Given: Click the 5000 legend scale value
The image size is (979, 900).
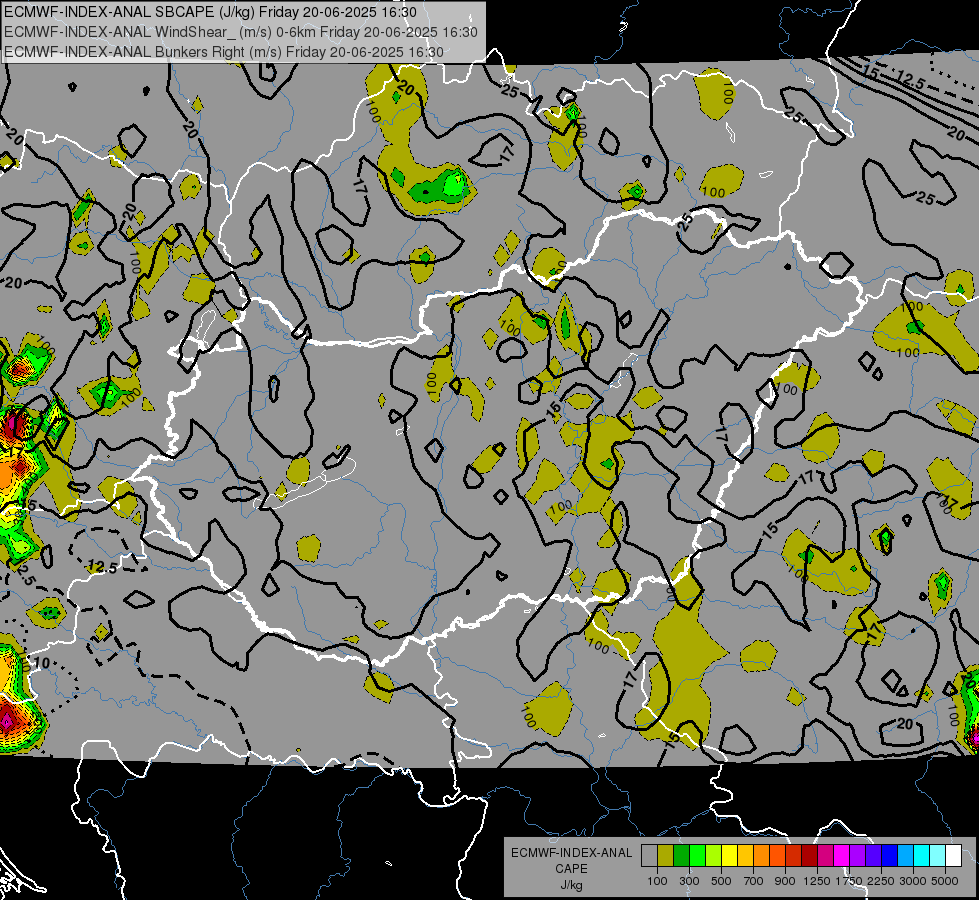Looking at the screenshot, I should [x=945, y=881].
